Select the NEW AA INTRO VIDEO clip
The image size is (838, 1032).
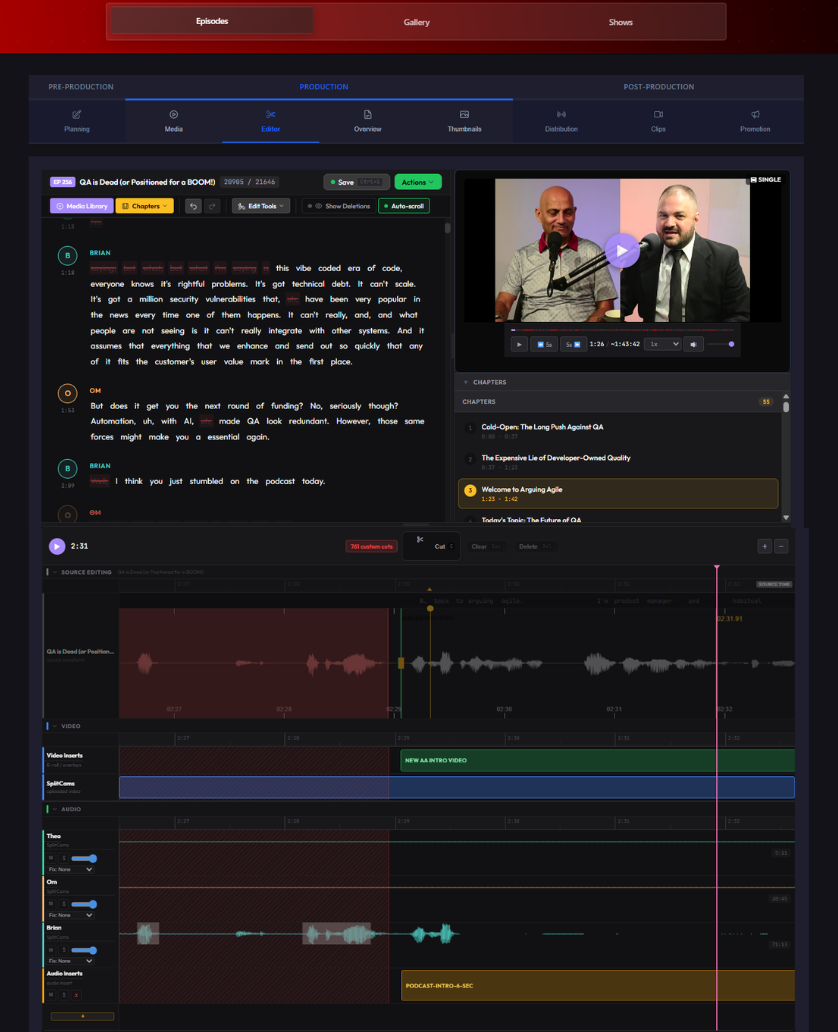point(597,760)
